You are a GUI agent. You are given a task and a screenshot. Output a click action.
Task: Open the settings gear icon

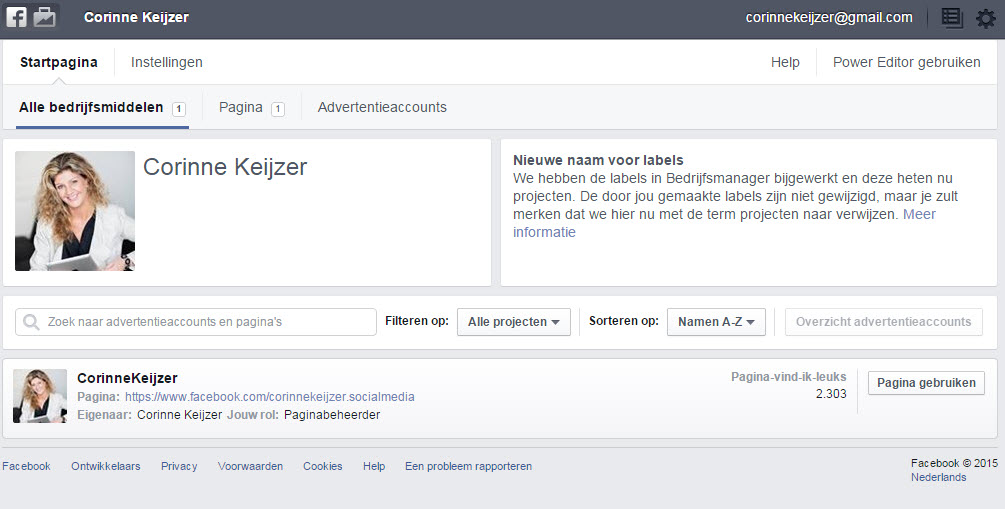[986, 18]
